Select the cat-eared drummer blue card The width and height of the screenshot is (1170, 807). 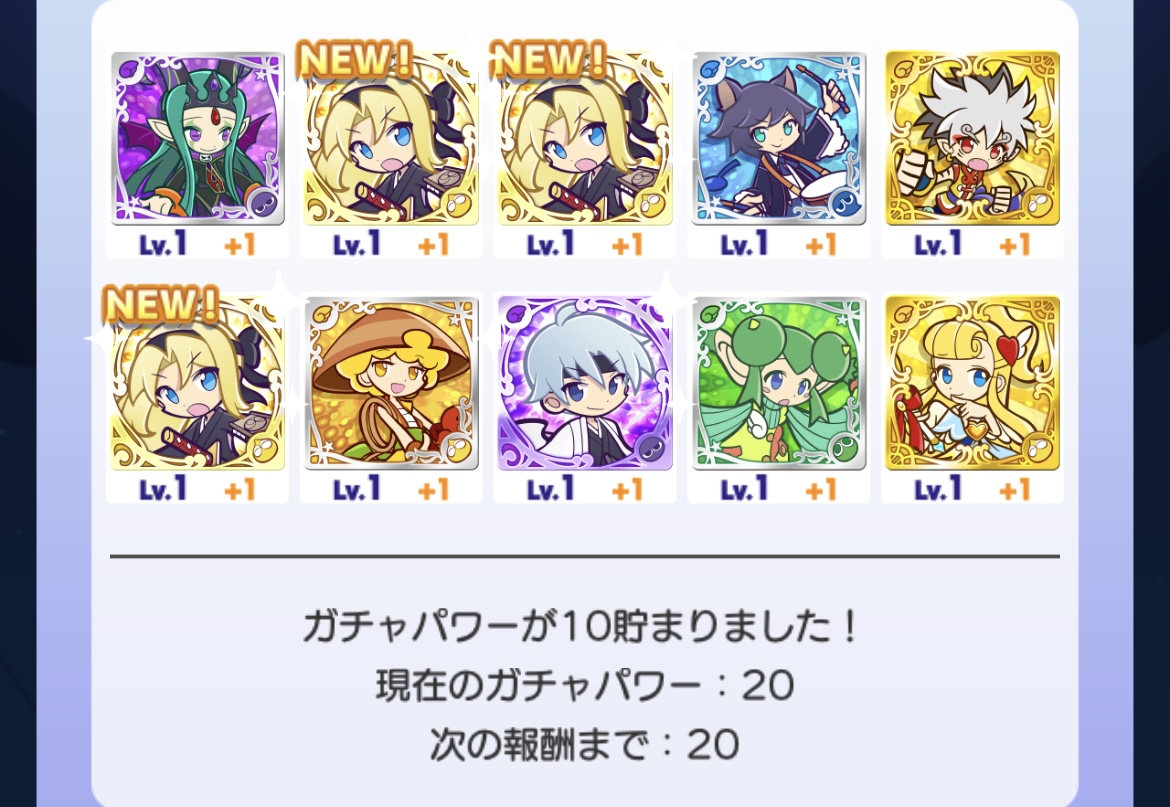(779, 138)
